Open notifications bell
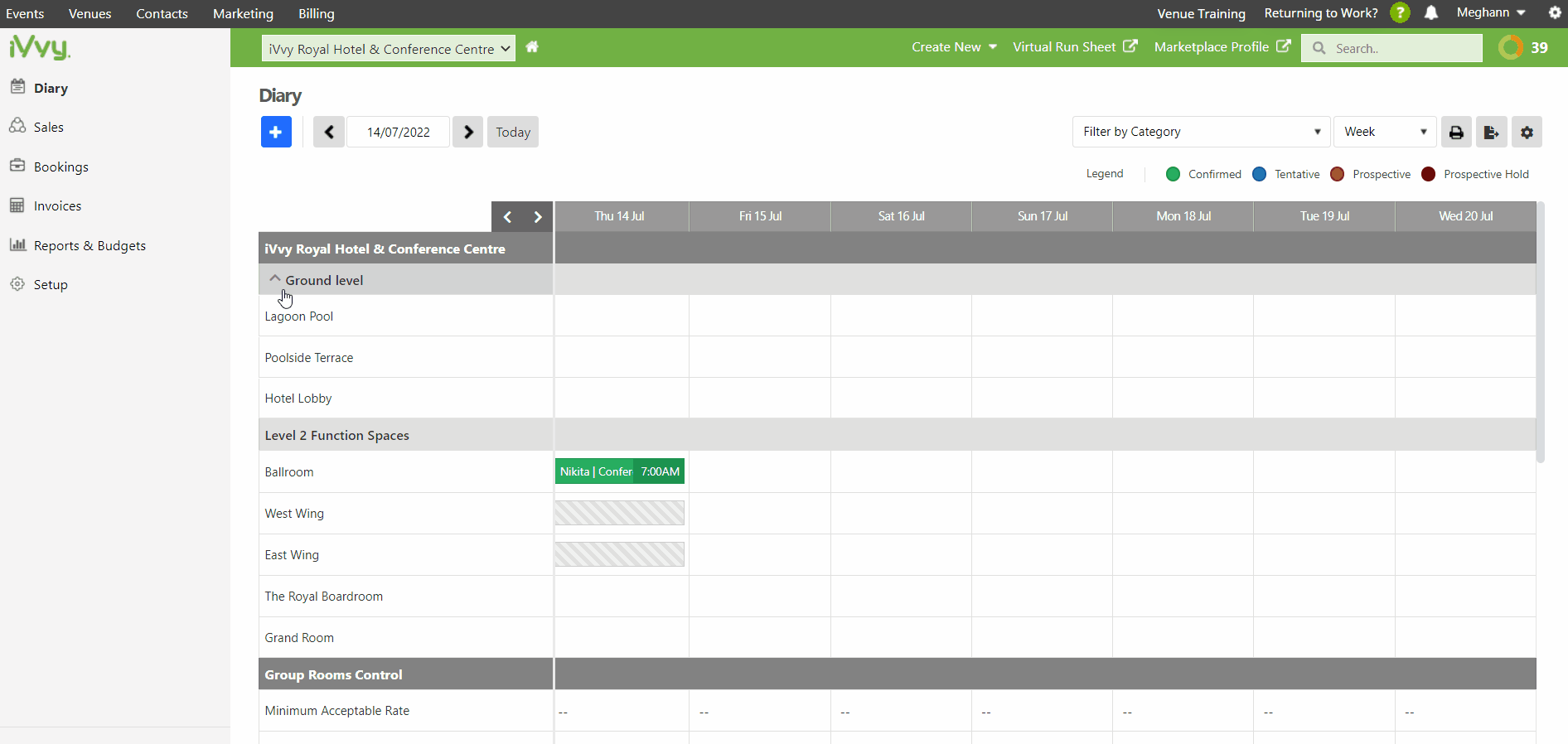This screenshot has height=744, width=1568. 1431,13
